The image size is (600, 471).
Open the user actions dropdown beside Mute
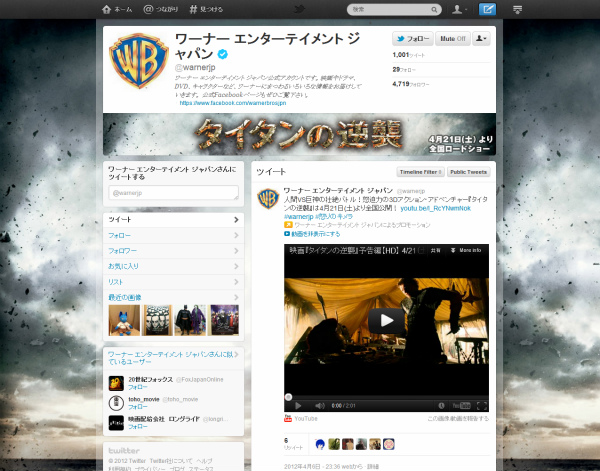point(481,39)
